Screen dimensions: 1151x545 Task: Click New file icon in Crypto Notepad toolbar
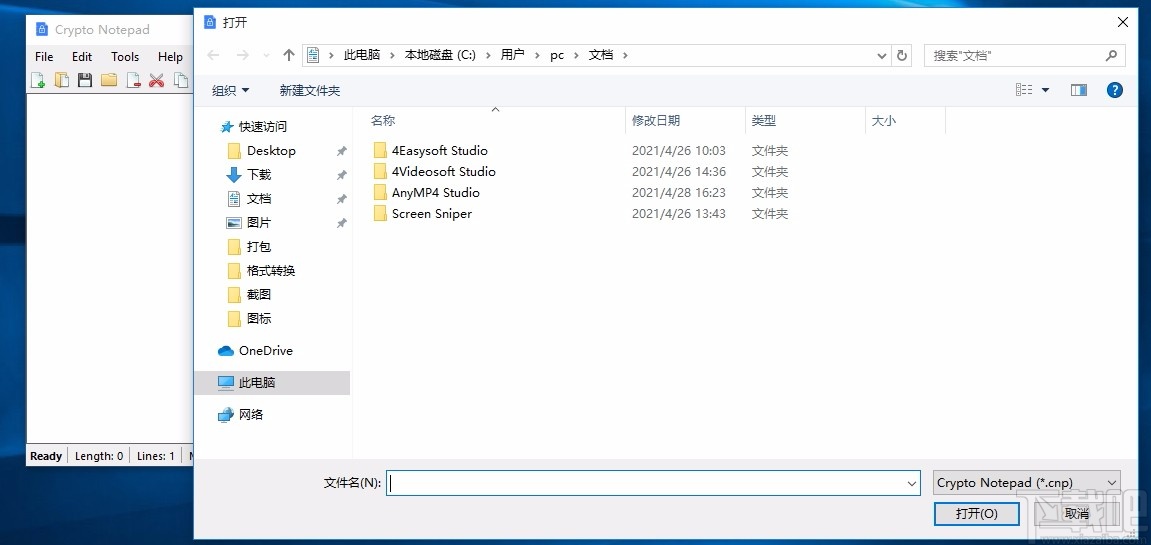point(38,80)
